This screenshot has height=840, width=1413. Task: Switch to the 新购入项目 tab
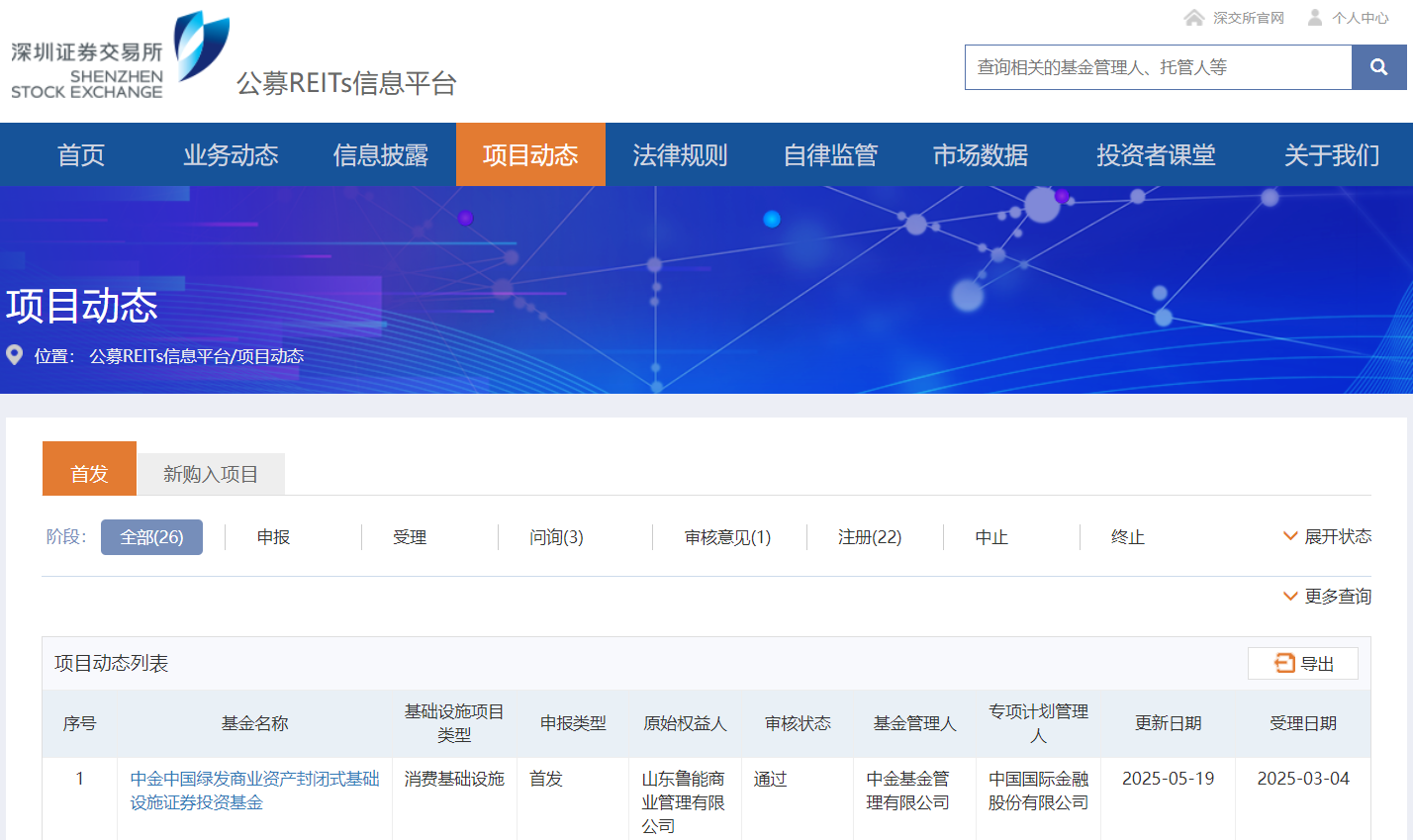tap(211, 475)
